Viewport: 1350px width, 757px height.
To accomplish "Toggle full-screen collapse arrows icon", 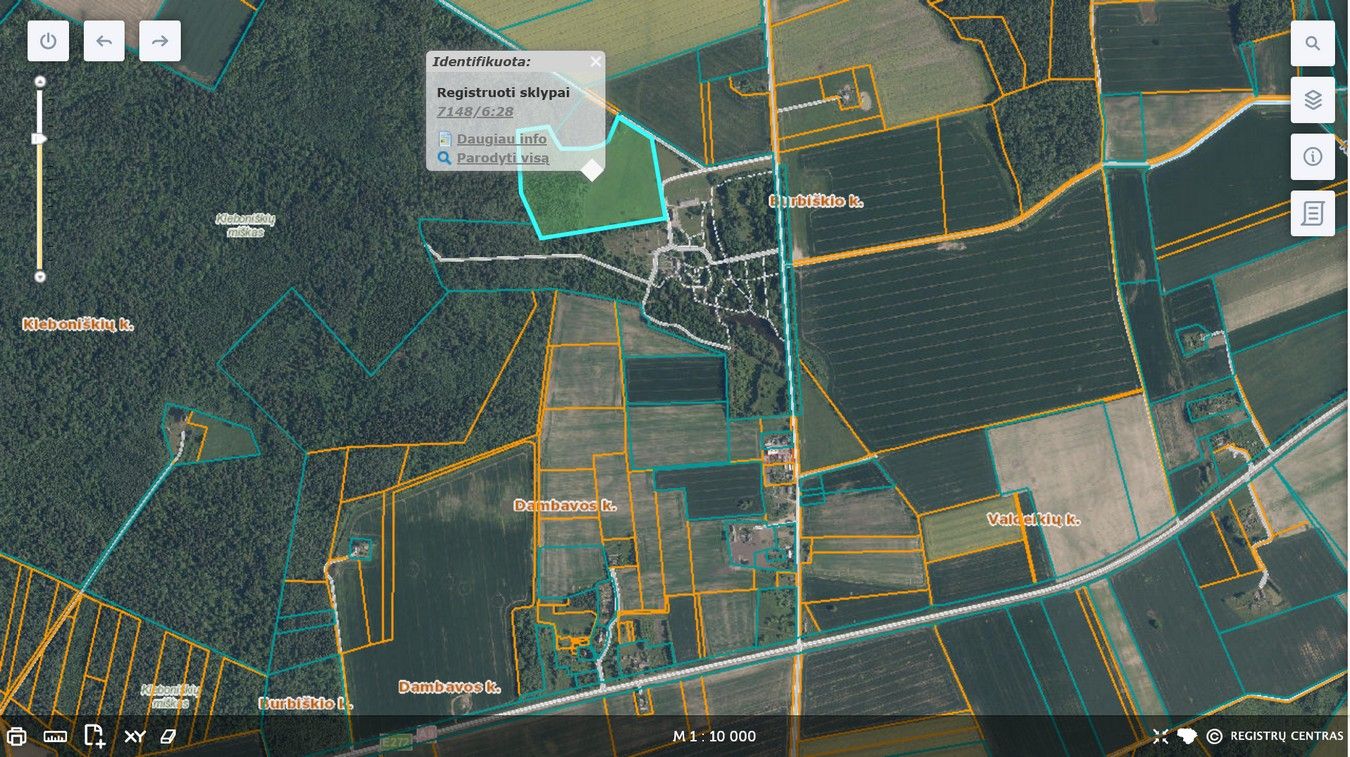I will click(x=1160, y=737).
